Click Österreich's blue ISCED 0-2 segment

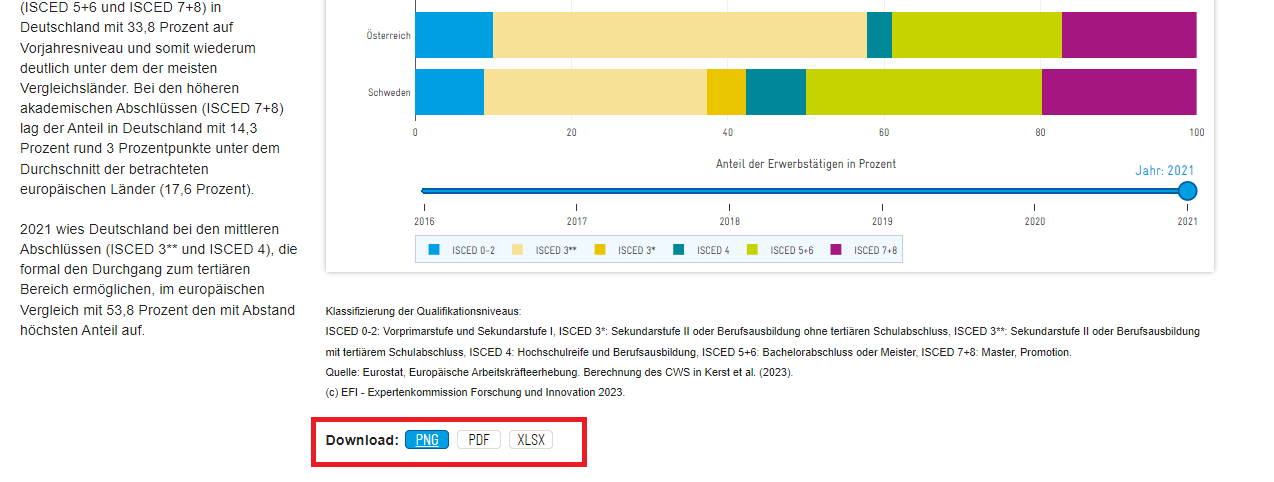[454, 35]
